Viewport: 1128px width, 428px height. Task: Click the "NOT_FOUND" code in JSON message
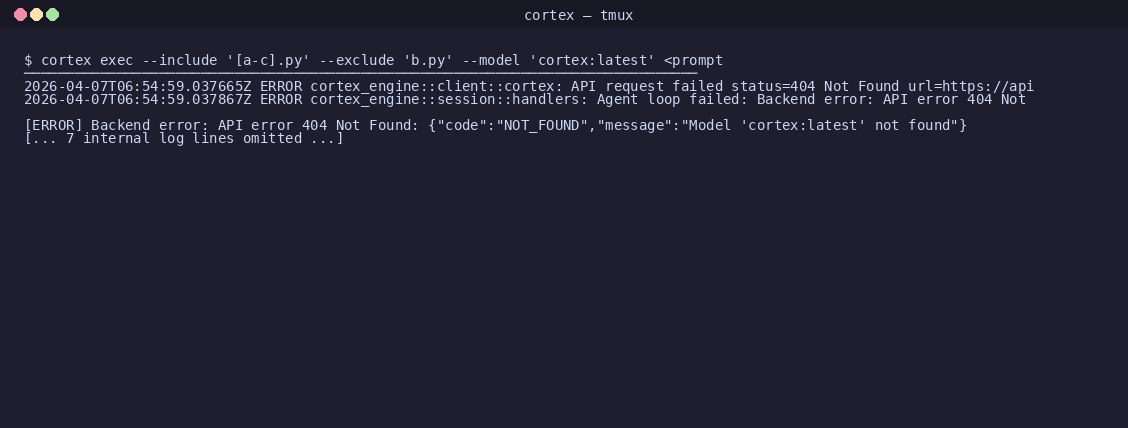[537, 125]
